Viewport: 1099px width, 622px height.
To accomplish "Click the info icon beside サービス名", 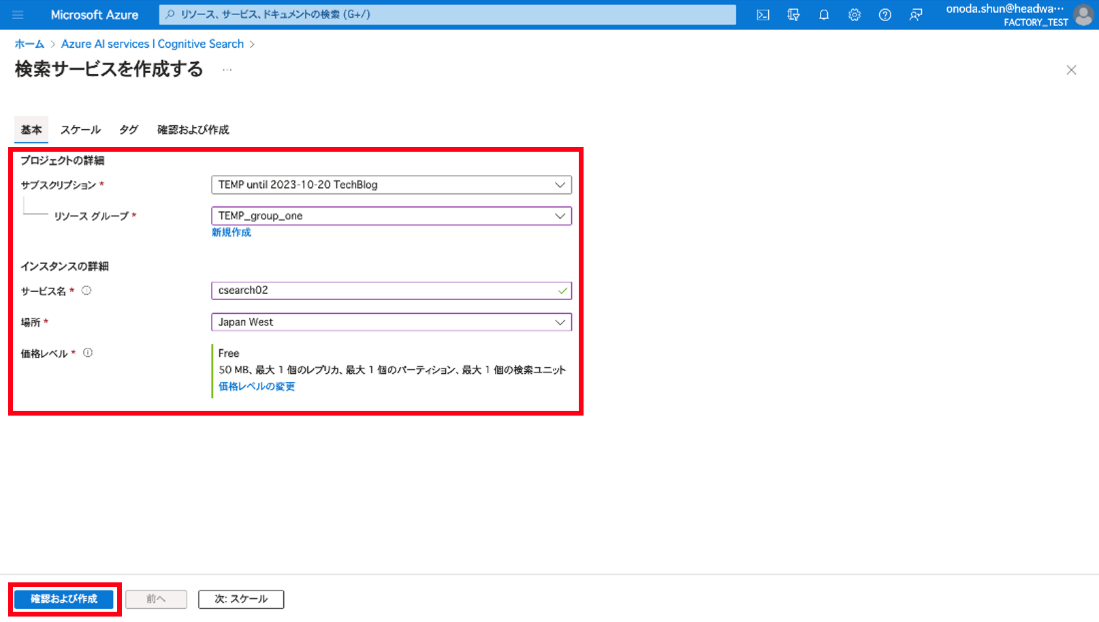I will [x=86, y=290].
